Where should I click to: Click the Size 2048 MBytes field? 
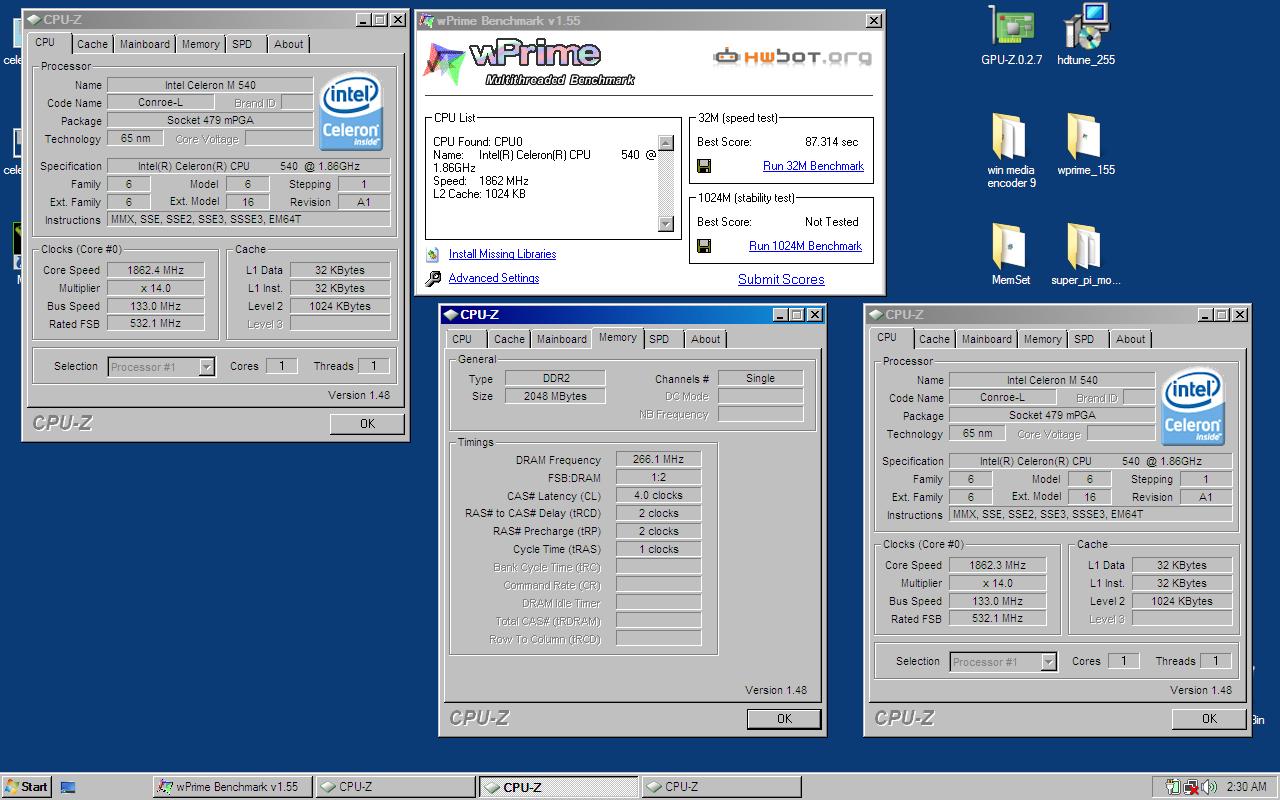(x=555, y=396)
